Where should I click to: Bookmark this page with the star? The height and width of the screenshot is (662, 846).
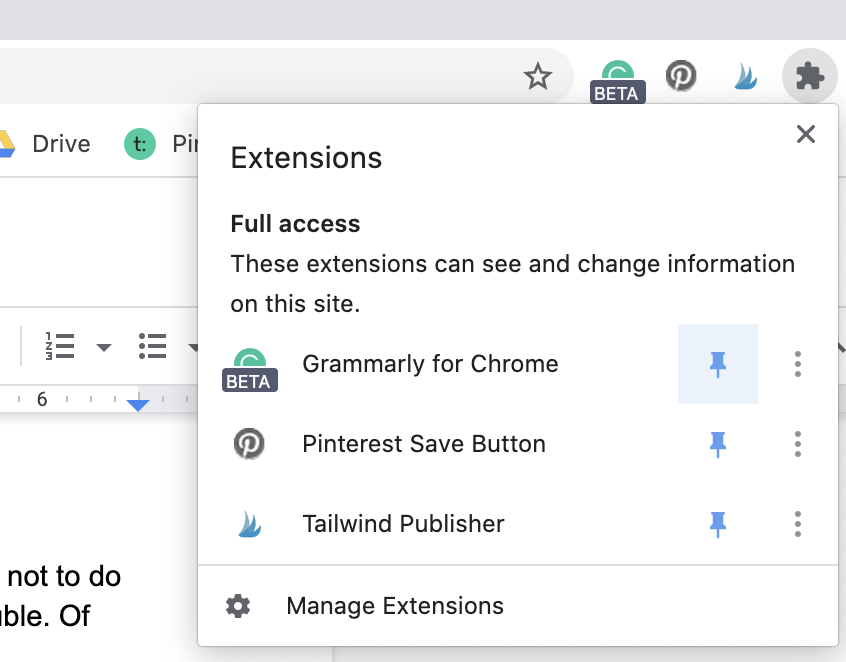(538, 75)
